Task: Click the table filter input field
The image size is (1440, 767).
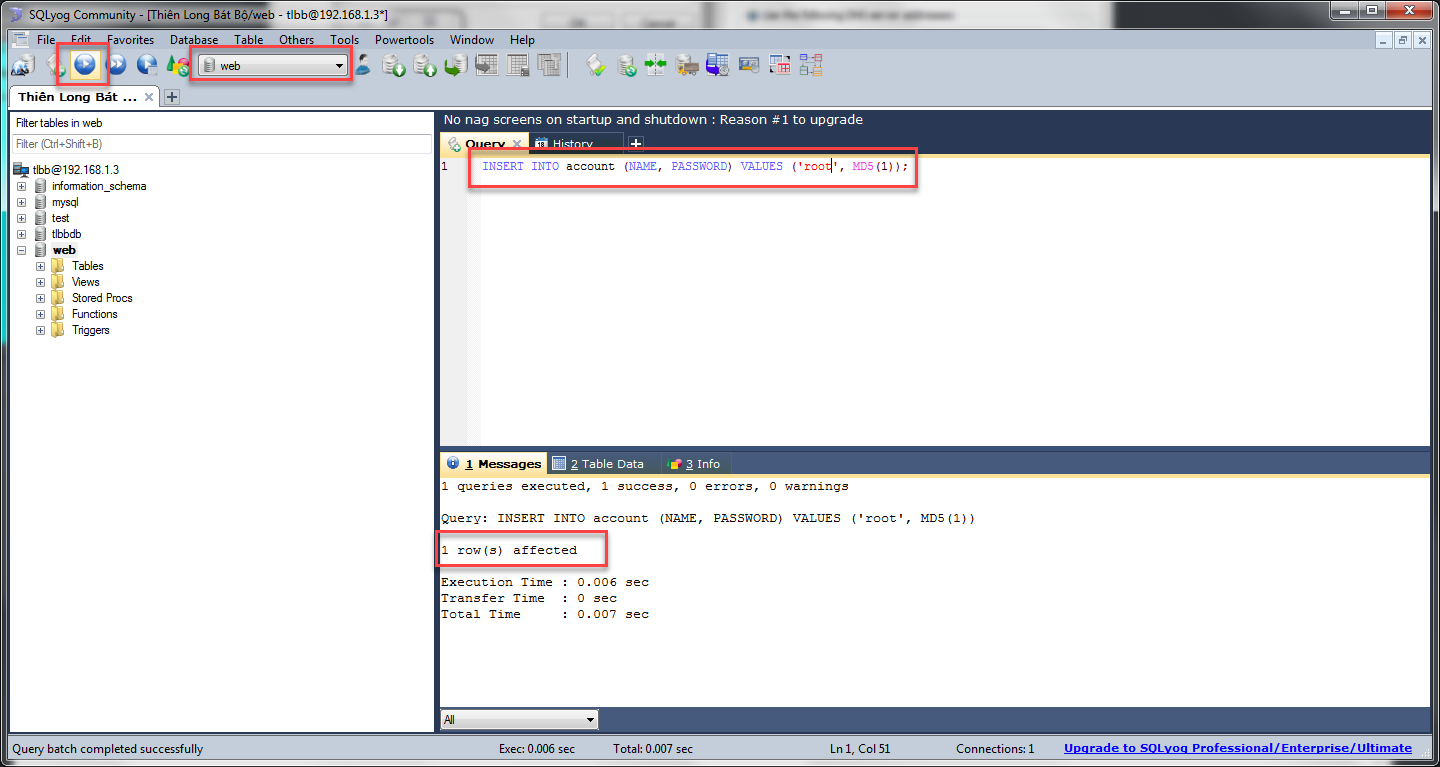Action: (222, 144)
